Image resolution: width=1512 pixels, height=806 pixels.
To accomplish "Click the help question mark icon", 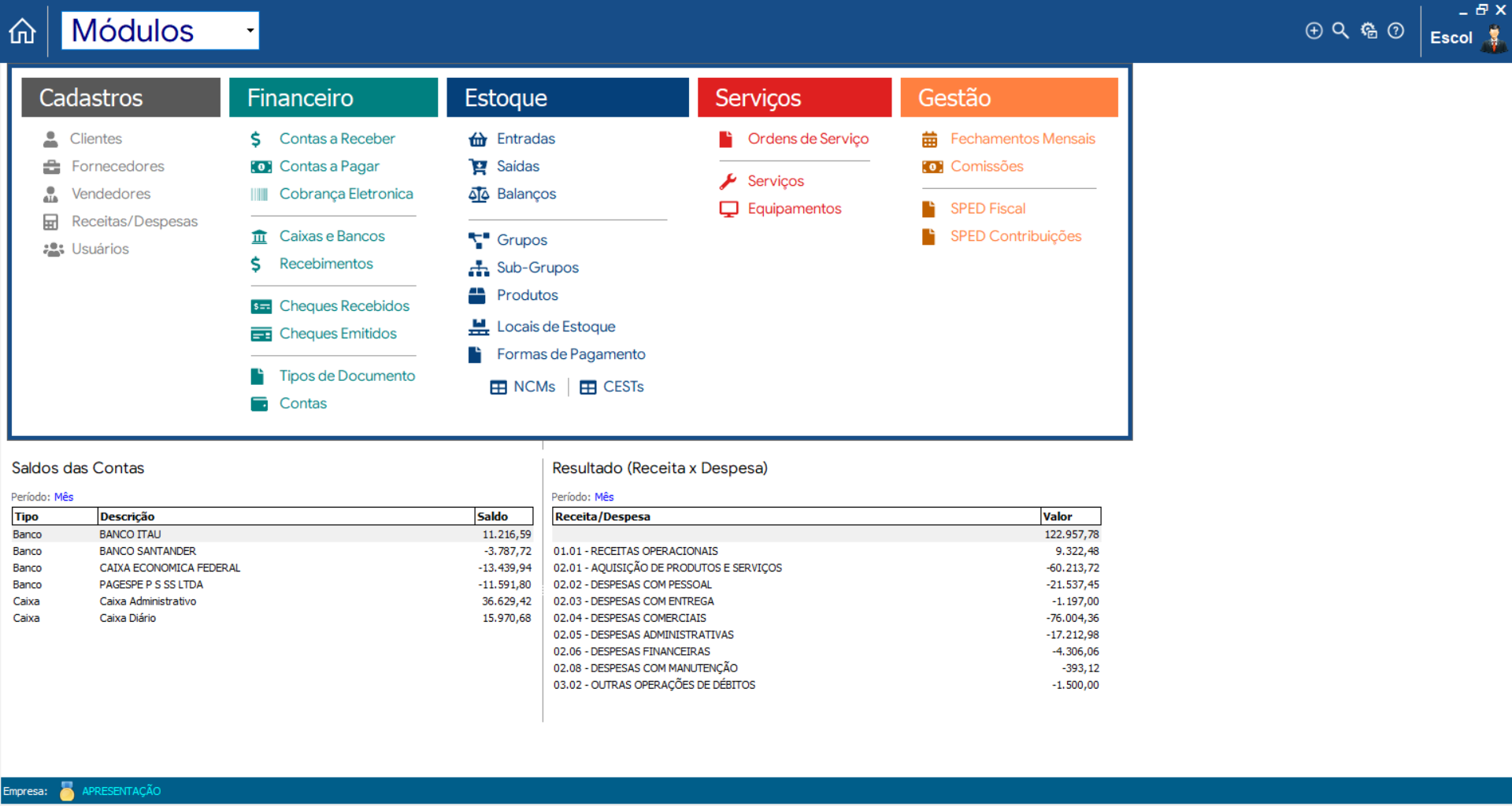I will point(1395,31).
